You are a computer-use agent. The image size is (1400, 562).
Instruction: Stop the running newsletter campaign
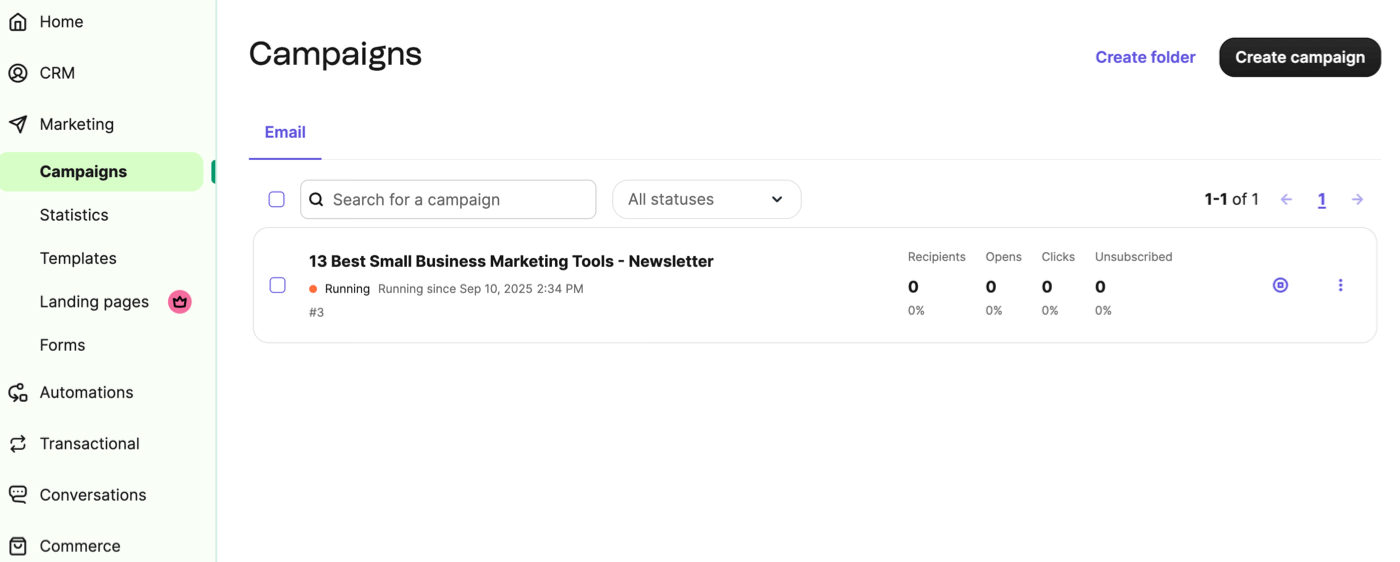(1280, 285)
